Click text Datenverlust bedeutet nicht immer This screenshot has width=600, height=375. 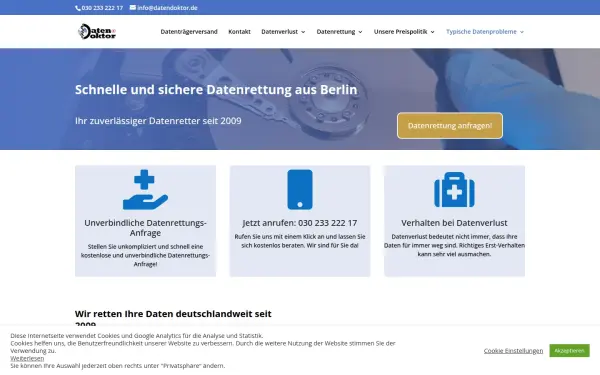(x=454, y=245)
